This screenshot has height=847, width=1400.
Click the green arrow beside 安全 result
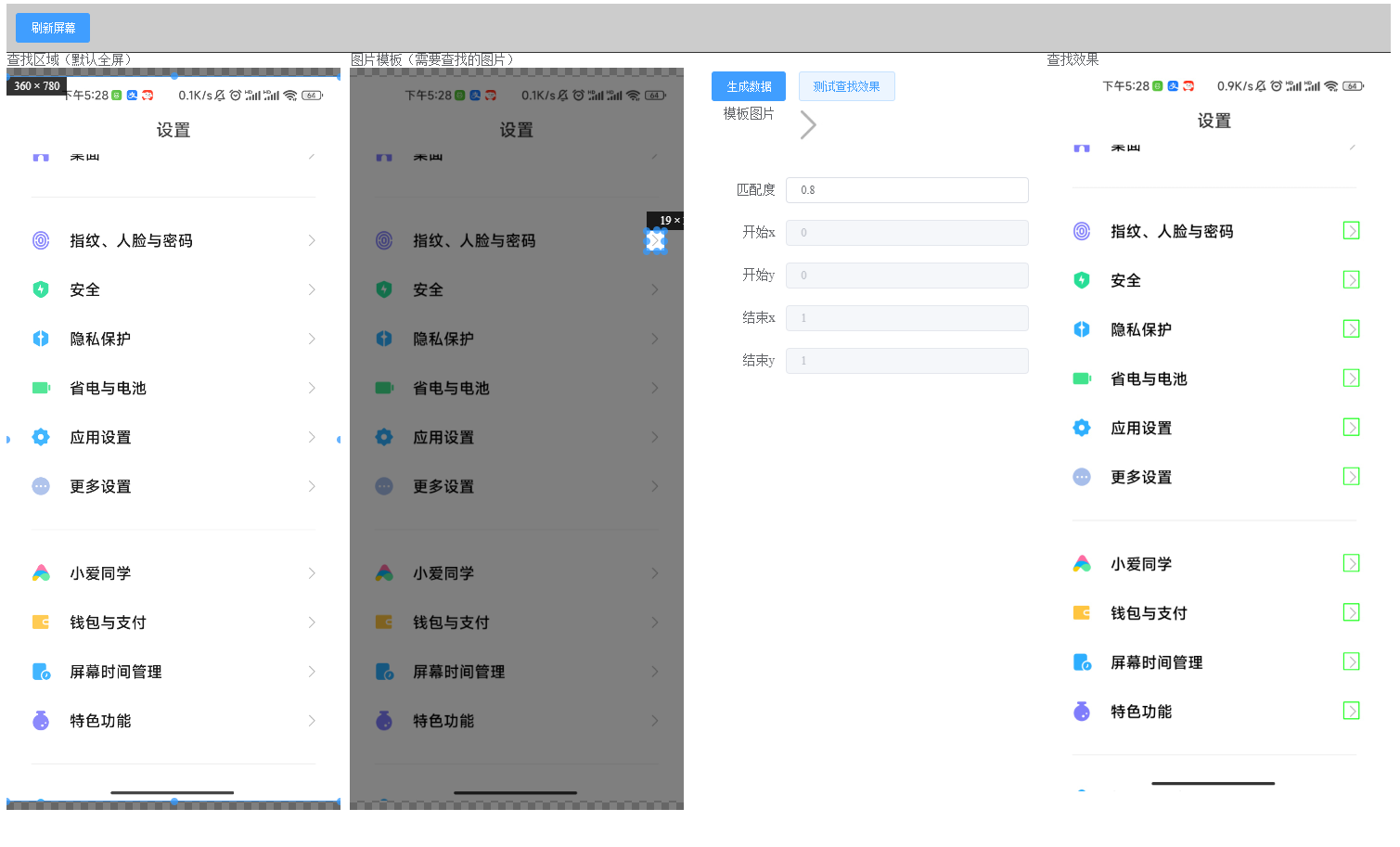[x=1352, y=279]
